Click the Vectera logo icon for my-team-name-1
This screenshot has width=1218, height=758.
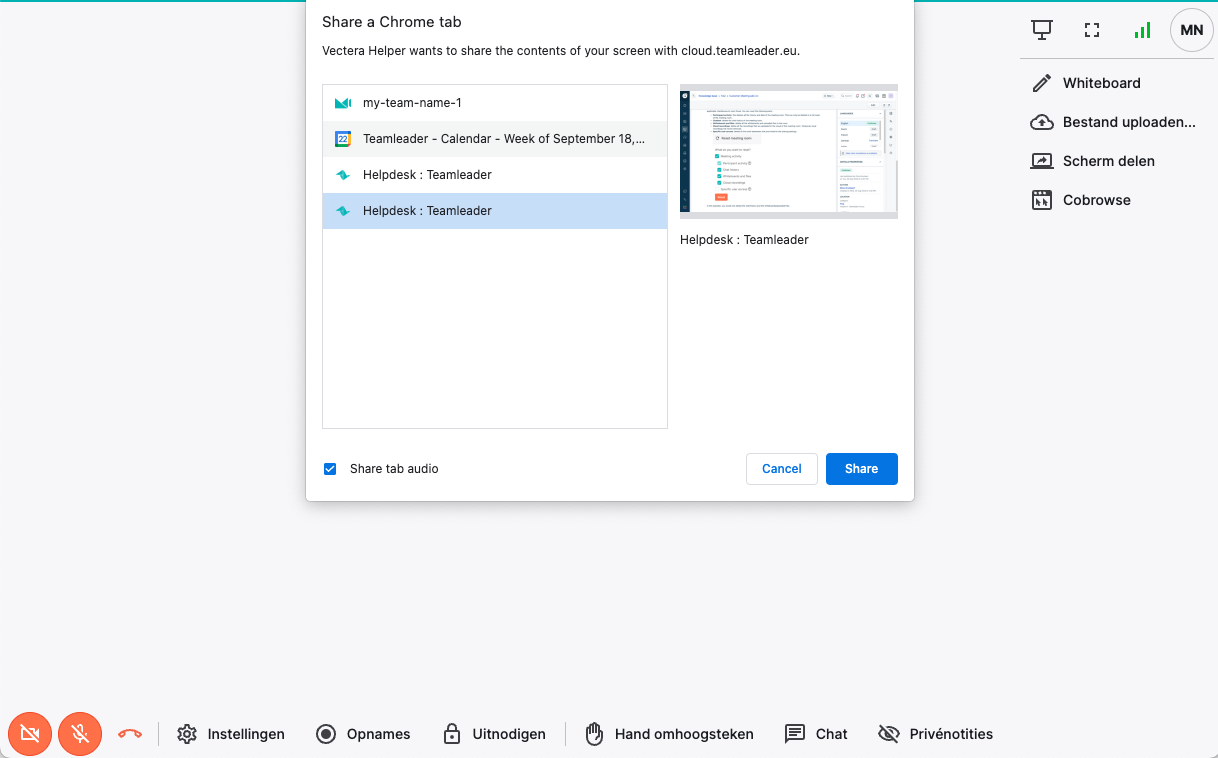tap(343, 103)
